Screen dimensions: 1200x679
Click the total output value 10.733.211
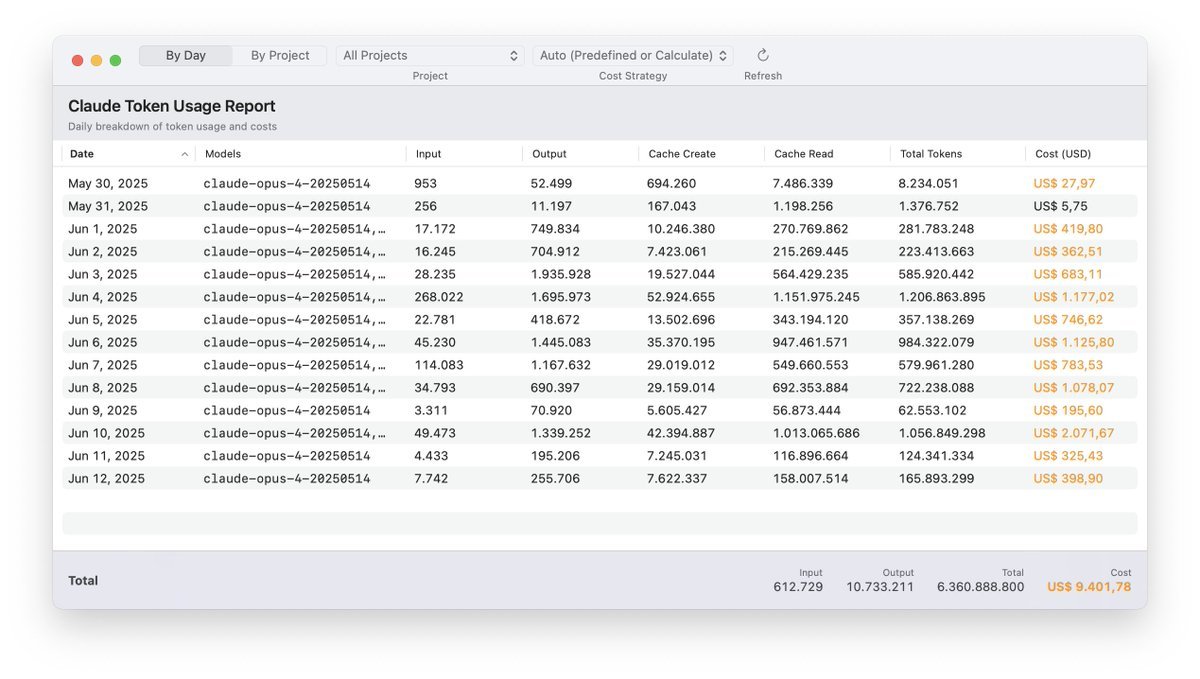pos(880,587)
